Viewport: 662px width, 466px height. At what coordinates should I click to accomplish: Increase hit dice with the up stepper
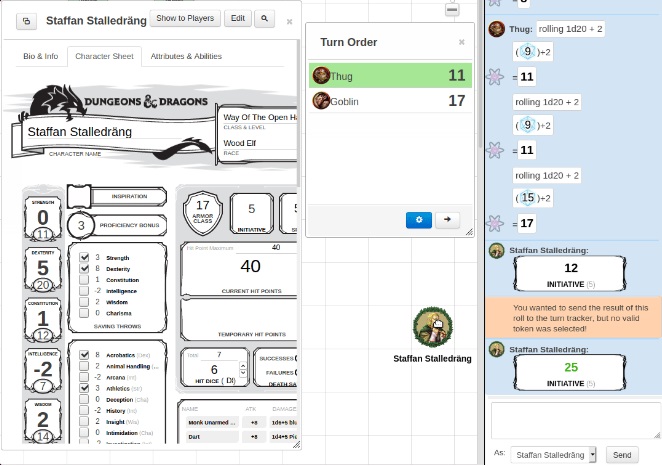click(x=243, y=365)
